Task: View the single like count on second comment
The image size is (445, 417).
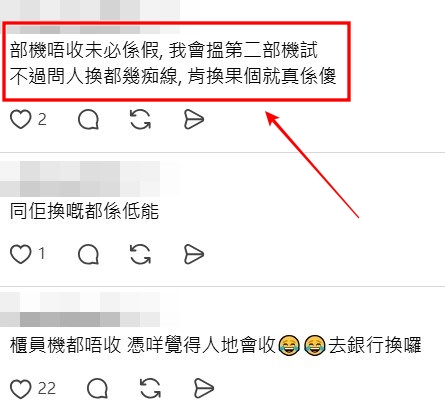Action: (42, 254)
